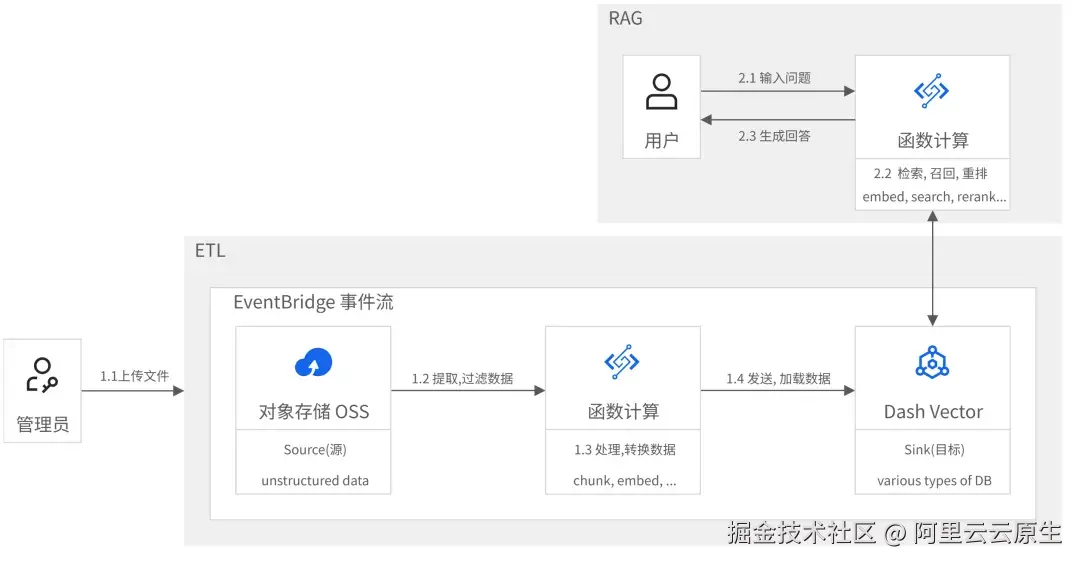Select the '2.2 检索, 召回, 重排' text
1080x564 pixels.
click(x=931, y=174)
